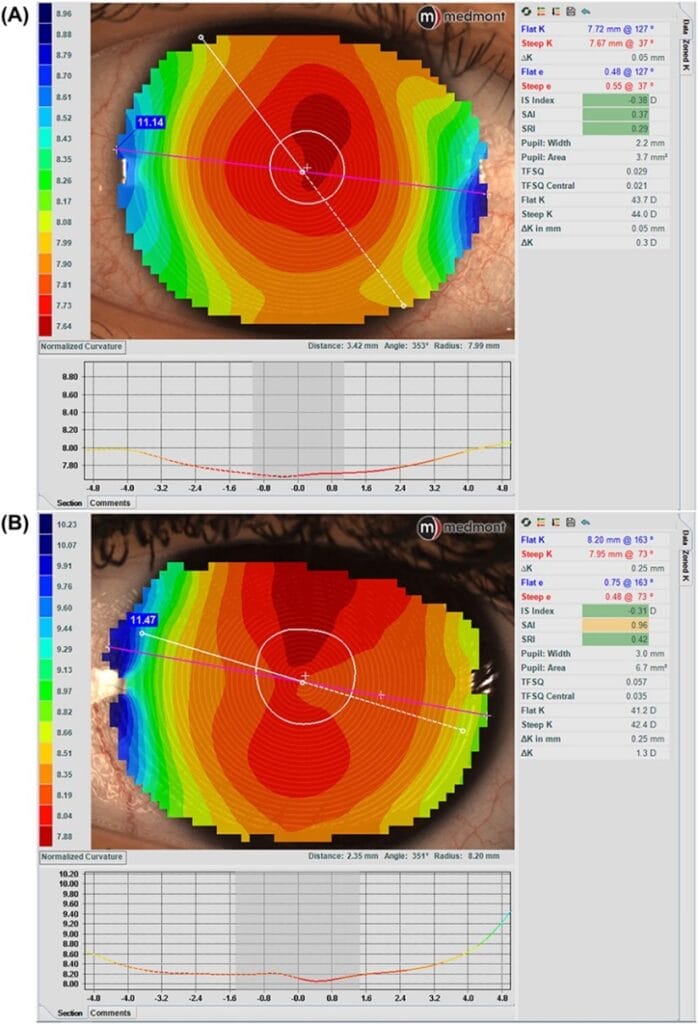Click the Steep K 42.4 D row

[594, 725]
